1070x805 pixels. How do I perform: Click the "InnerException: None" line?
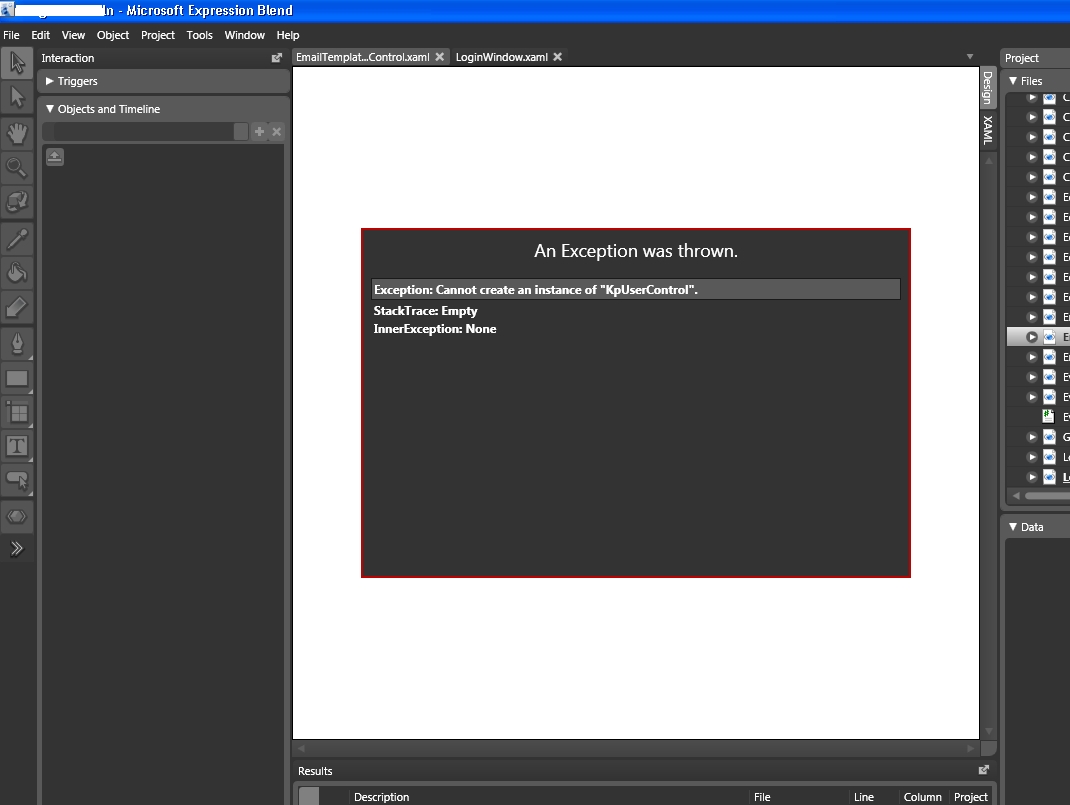point(435,329)
